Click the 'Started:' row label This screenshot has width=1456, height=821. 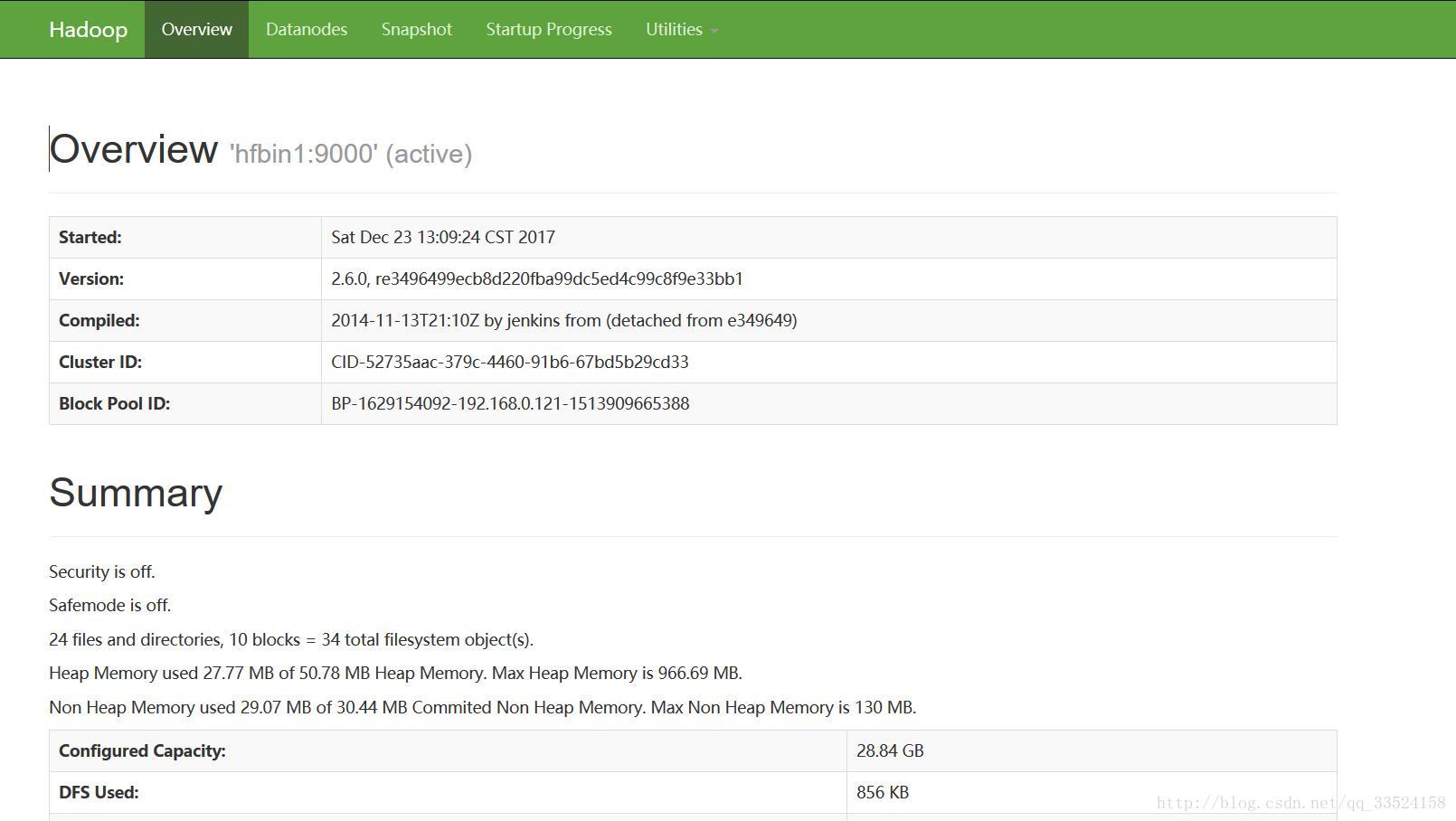pos(90,237)
